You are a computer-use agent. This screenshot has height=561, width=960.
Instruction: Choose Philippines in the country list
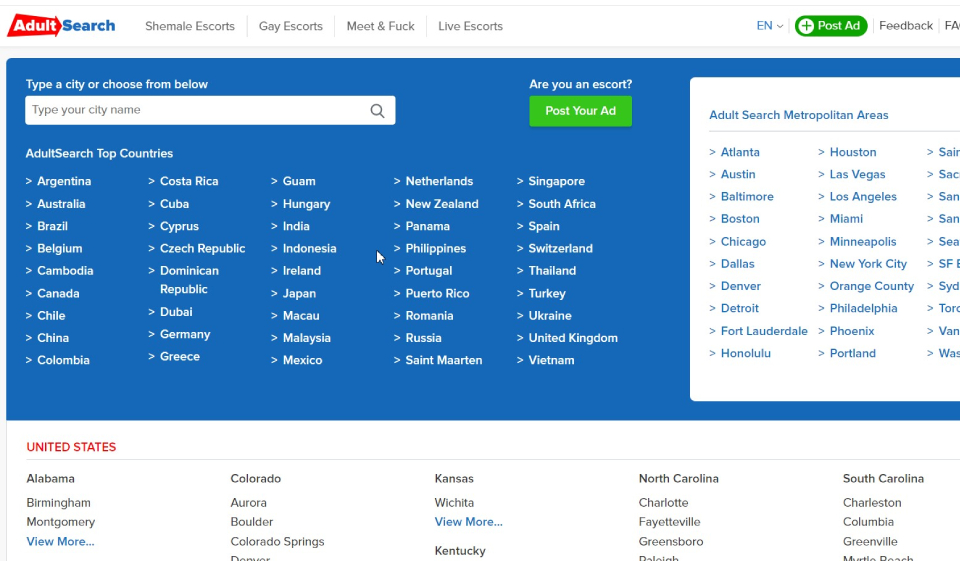coord(435,249)
